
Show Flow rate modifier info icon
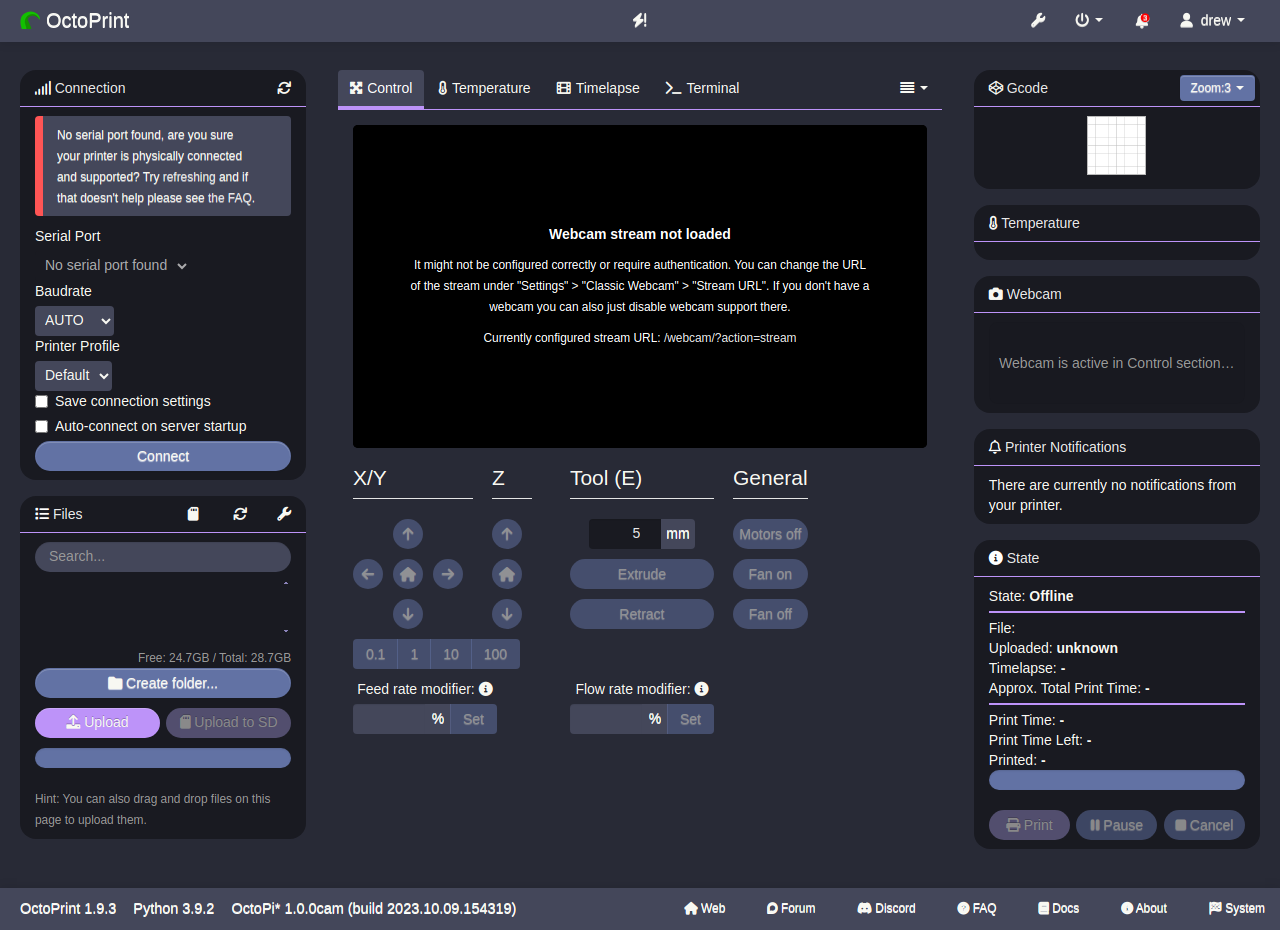click(x=702, y=689)
